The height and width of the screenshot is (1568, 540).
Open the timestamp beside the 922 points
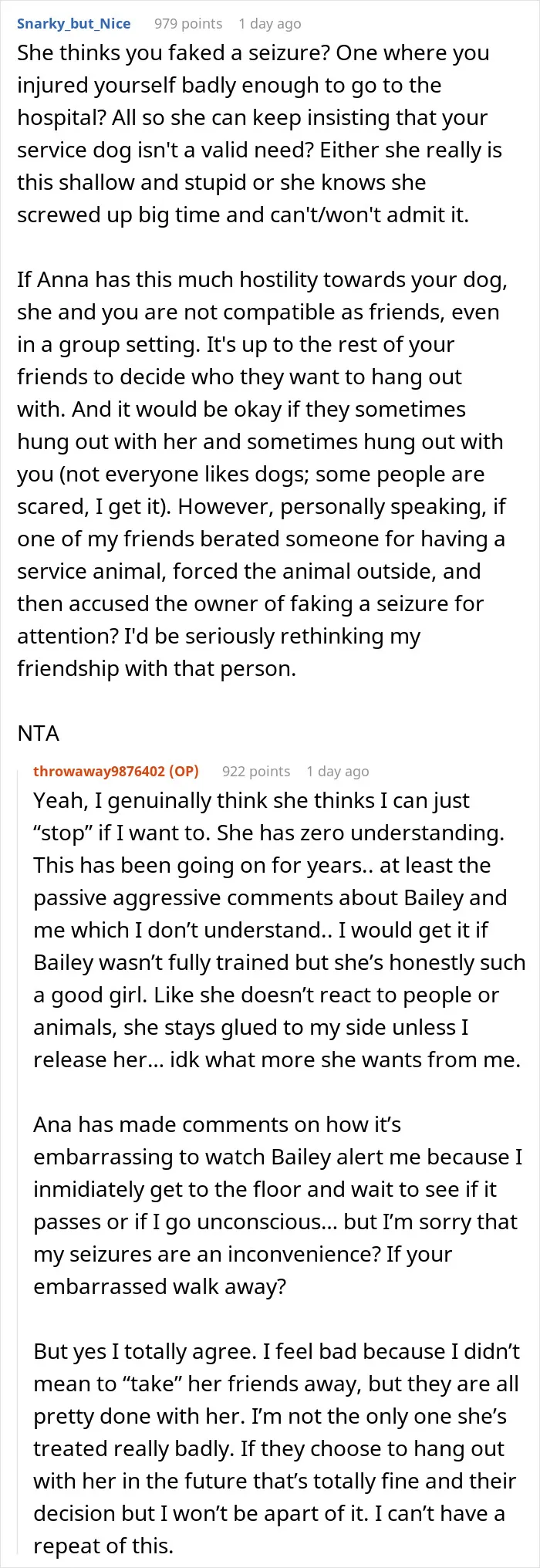point(337,771)
